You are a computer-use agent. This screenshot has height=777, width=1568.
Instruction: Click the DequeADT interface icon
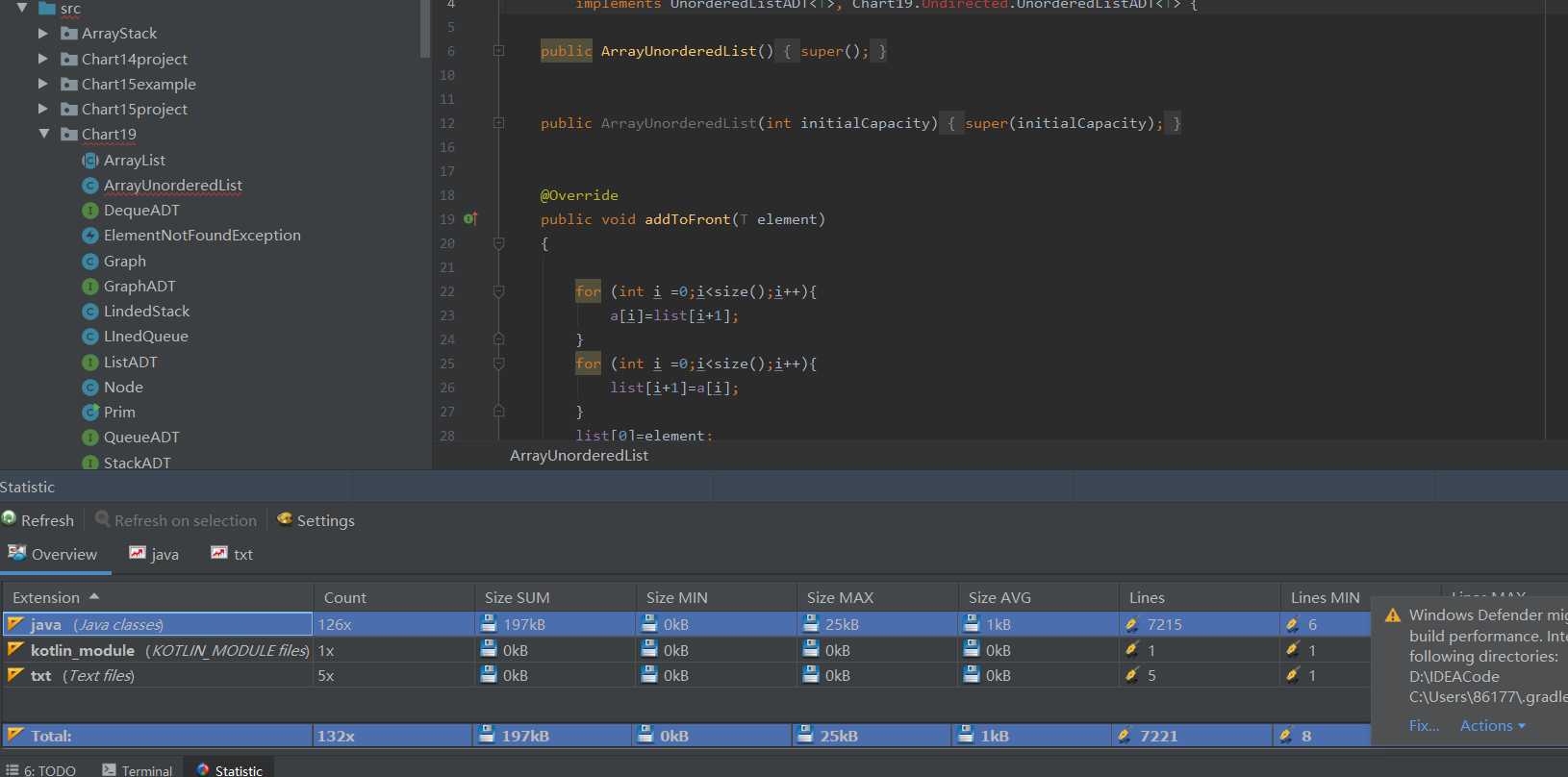tap(90, 211)
